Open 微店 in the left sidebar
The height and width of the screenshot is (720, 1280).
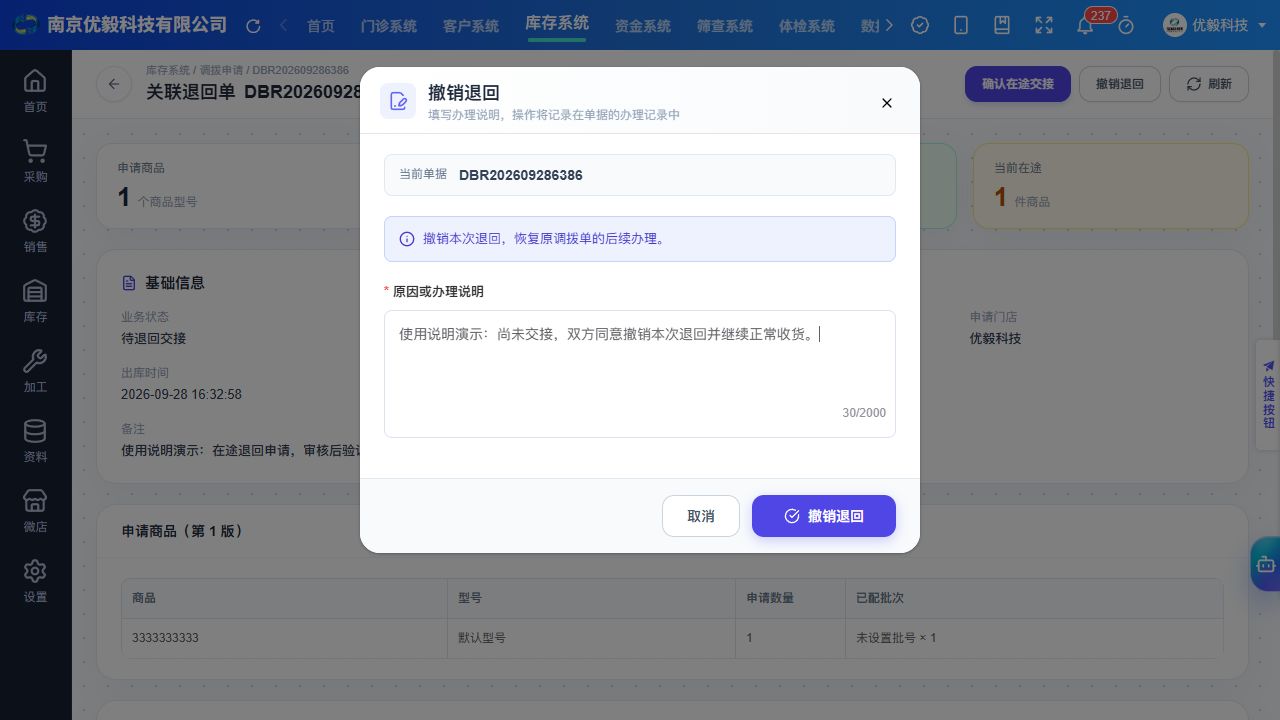[x=35, y=511]
